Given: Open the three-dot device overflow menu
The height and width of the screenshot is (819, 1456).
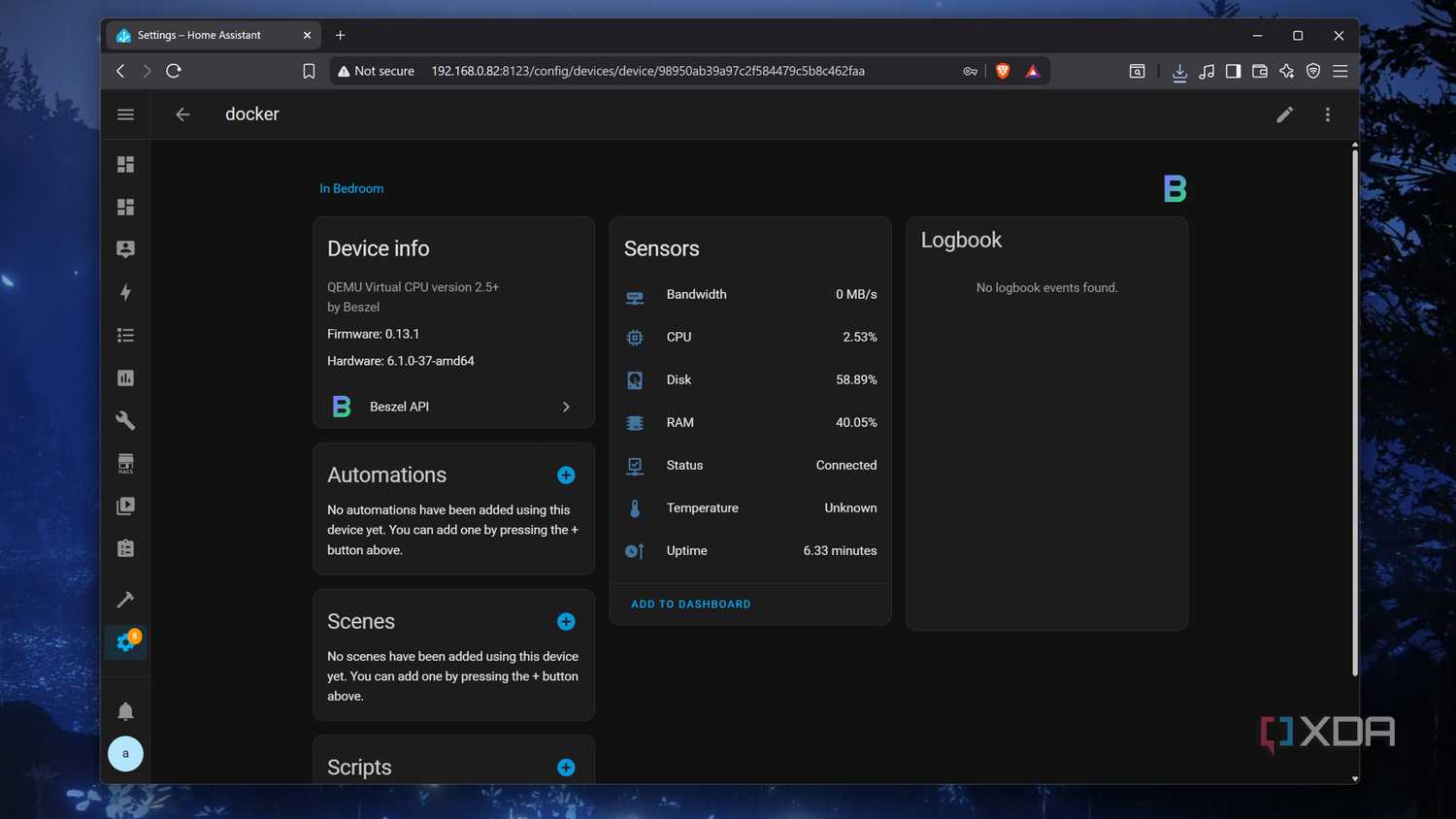Looking at the screenshot, I should [x=1327, y=115].
